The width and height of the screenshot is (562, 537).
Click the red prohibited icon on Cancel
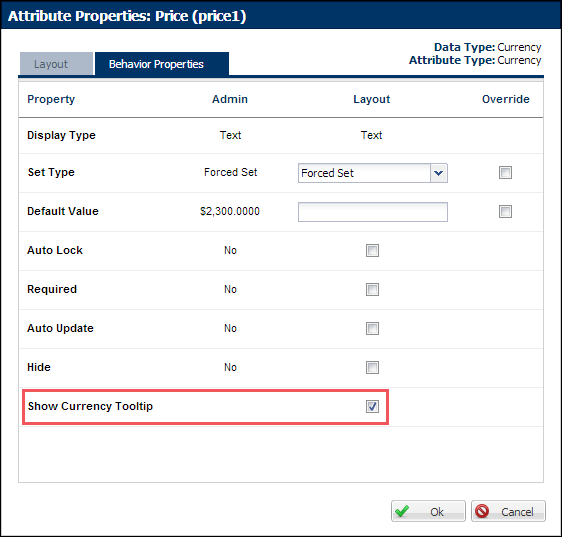[x=482, y=511]
